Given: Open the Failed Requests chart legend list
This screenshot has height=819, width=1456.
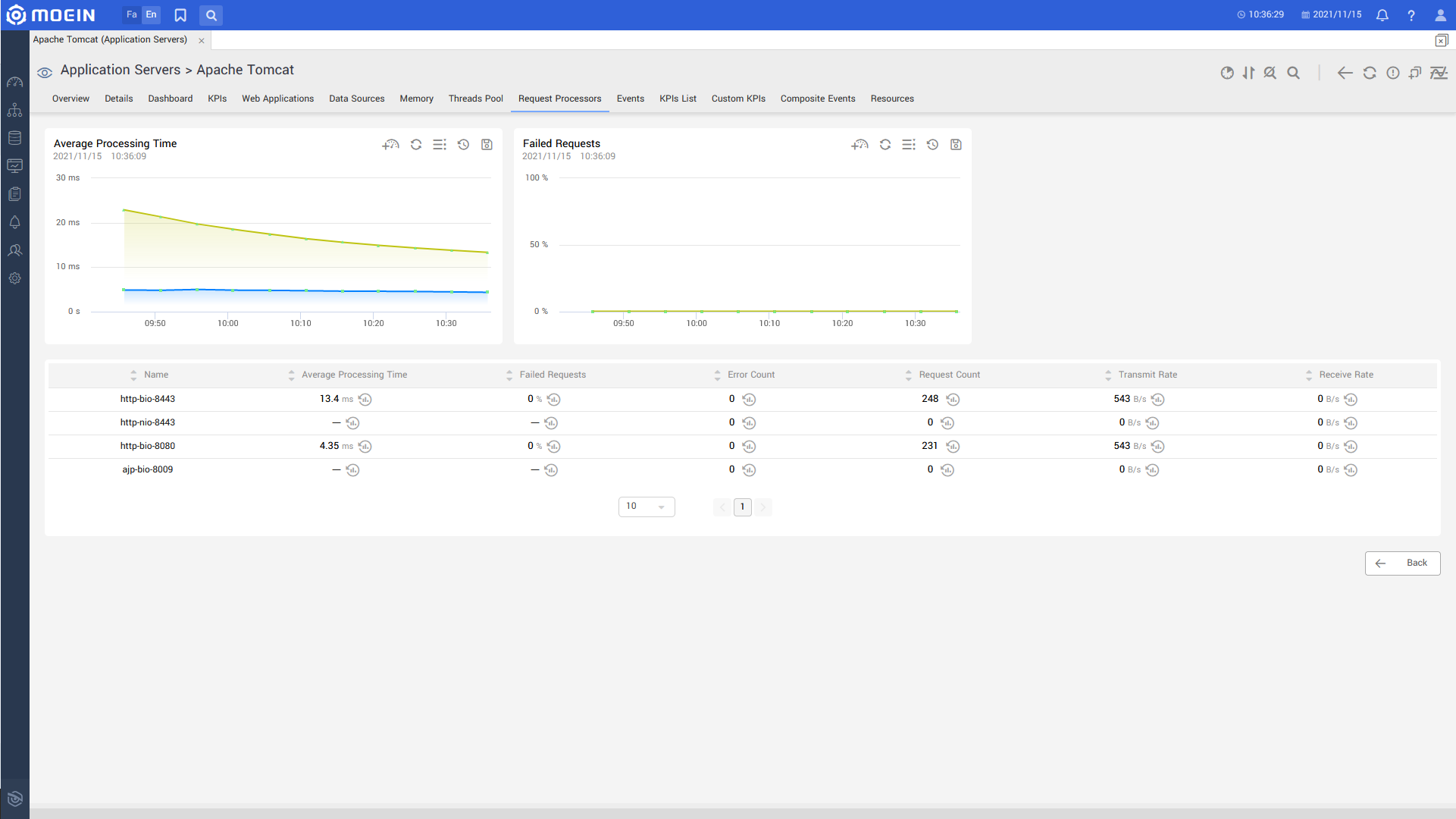Looking at the screenshot, I should 909,145.
